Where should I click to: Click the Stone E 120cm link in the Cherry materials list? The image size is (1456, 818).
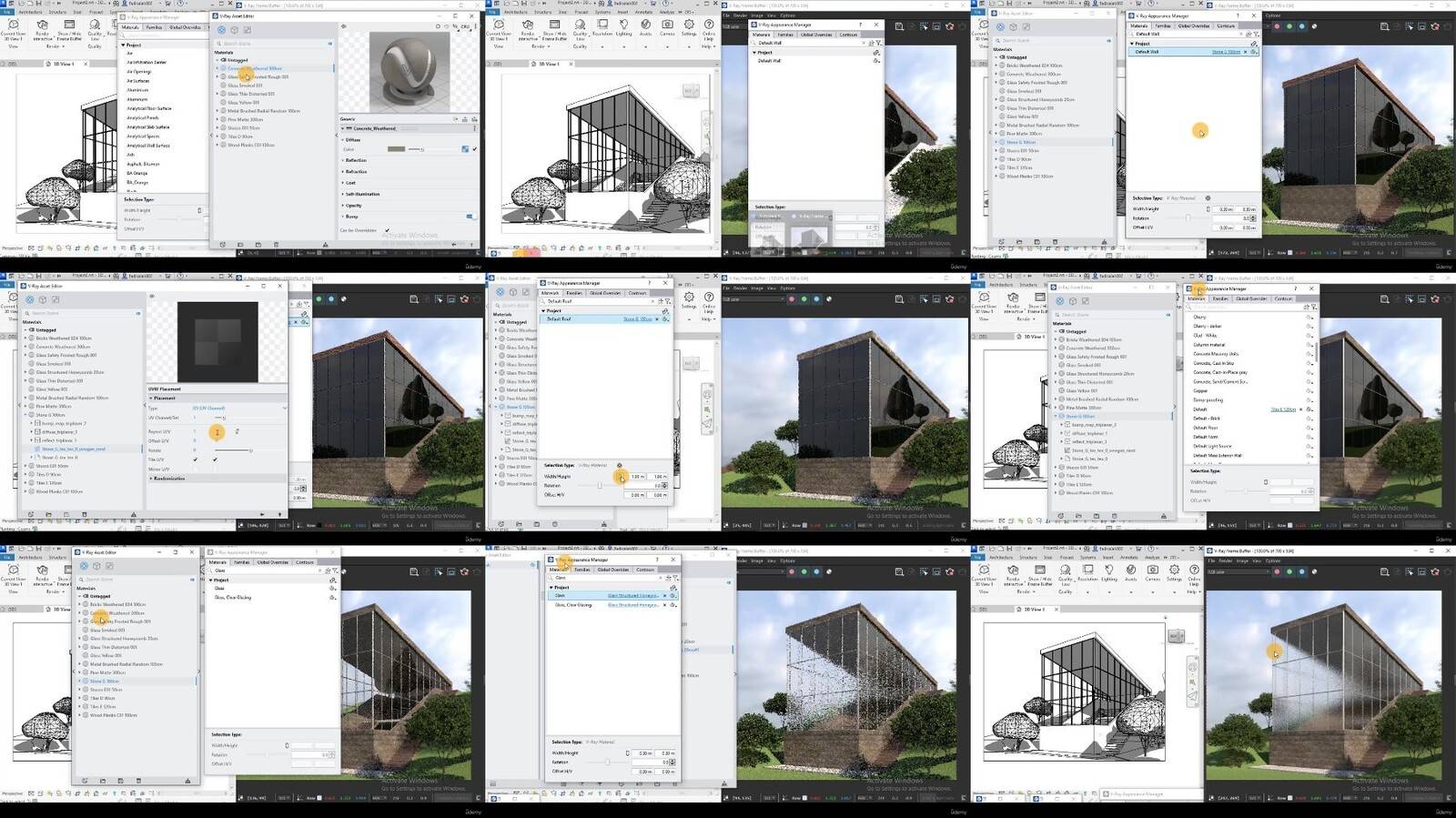(1283, 409)
